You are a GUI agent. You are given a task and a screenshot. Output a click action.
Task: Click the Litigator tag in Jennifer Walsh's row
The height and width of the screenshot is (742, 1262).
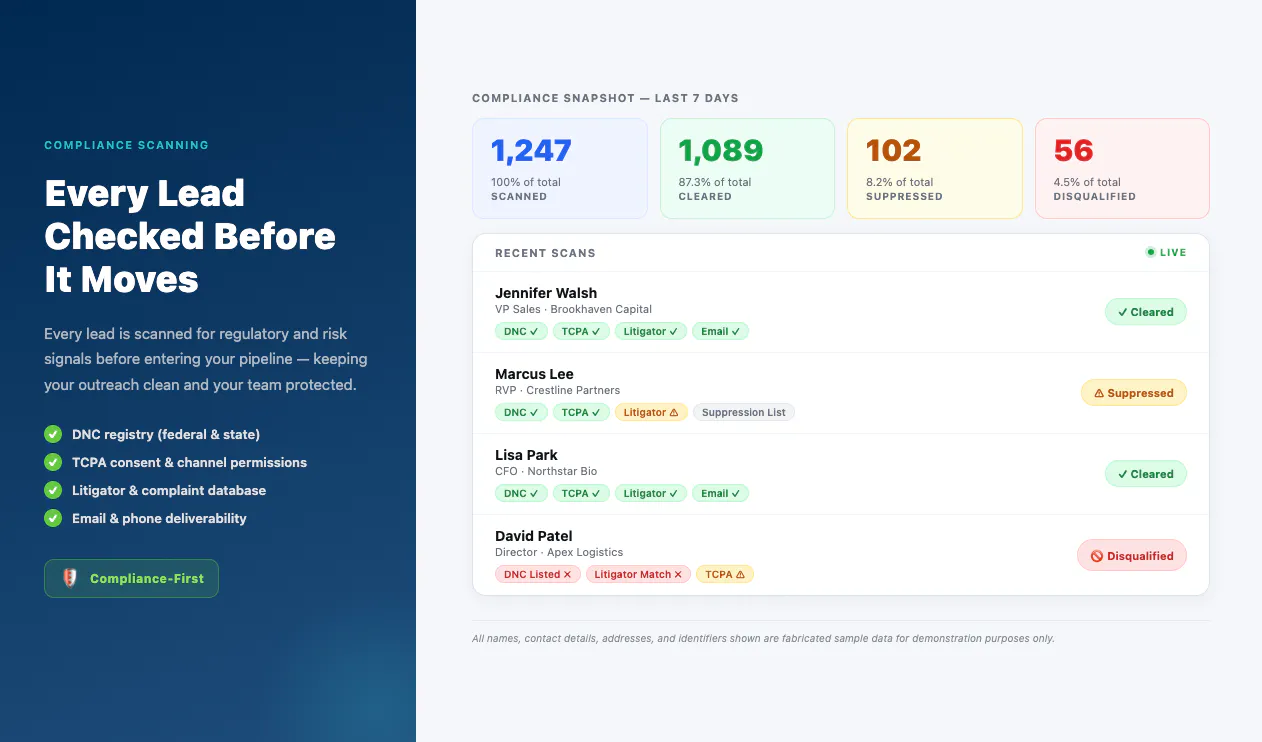click(x=651, y=331)
